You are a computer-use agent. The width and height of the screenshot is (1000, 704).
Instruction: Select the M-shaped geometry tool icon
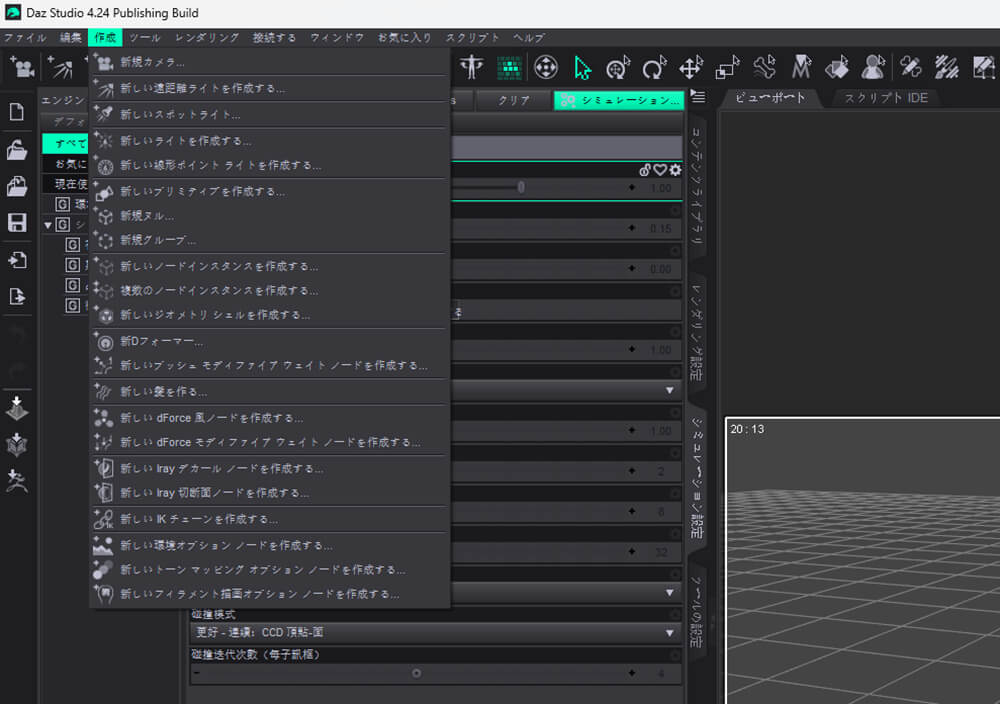(801, 68)
